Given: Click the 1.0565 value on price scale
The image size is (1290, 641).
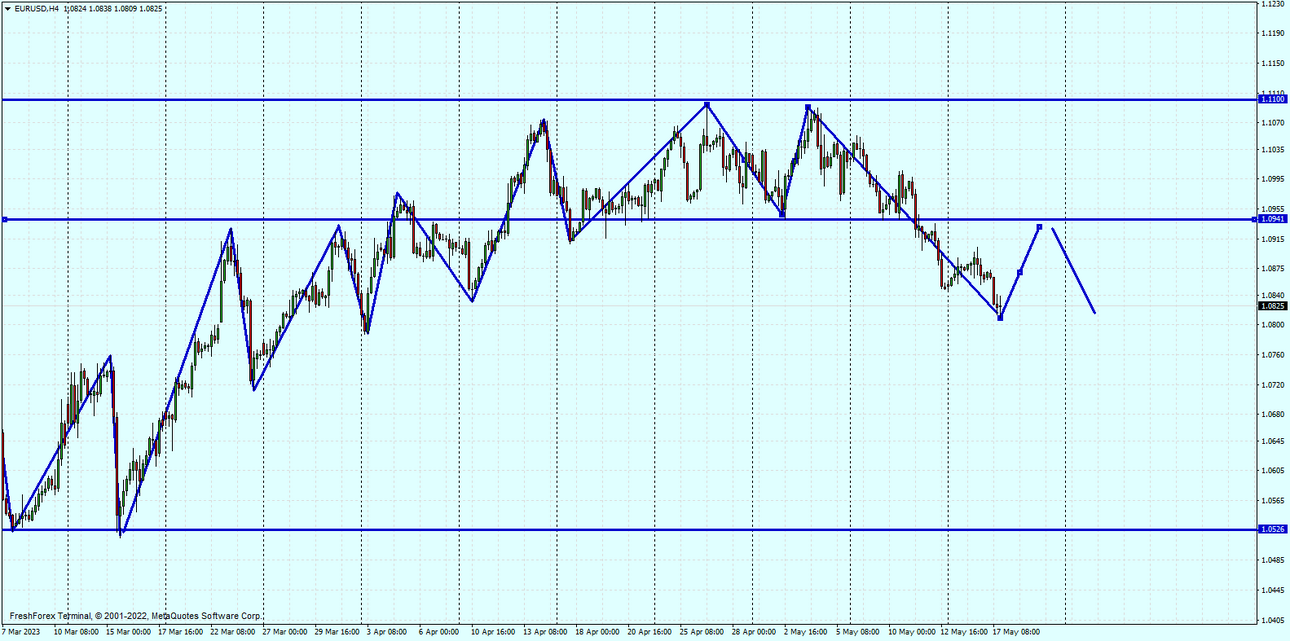Looking at the screenshot, I should pyautogui.click(x=1273, y=500).
